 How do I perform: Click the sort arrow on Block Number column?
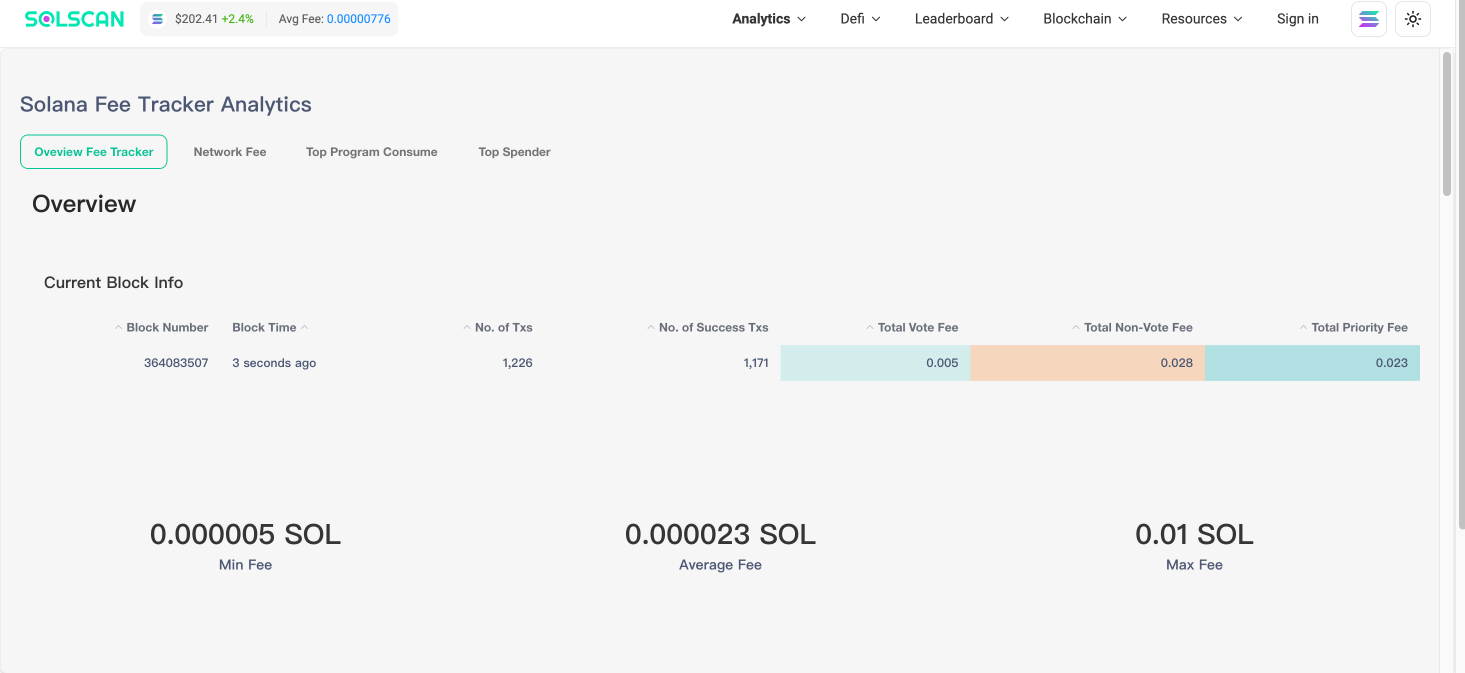[x=116, y=326]
